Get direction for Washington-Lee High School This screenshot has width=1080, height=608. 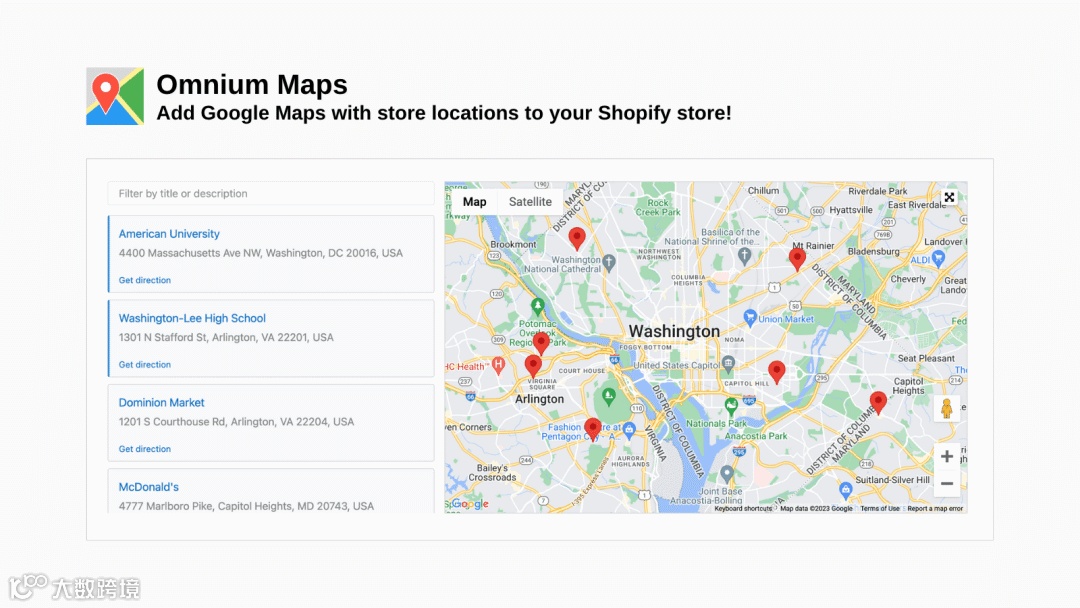[x=145, y=364]
